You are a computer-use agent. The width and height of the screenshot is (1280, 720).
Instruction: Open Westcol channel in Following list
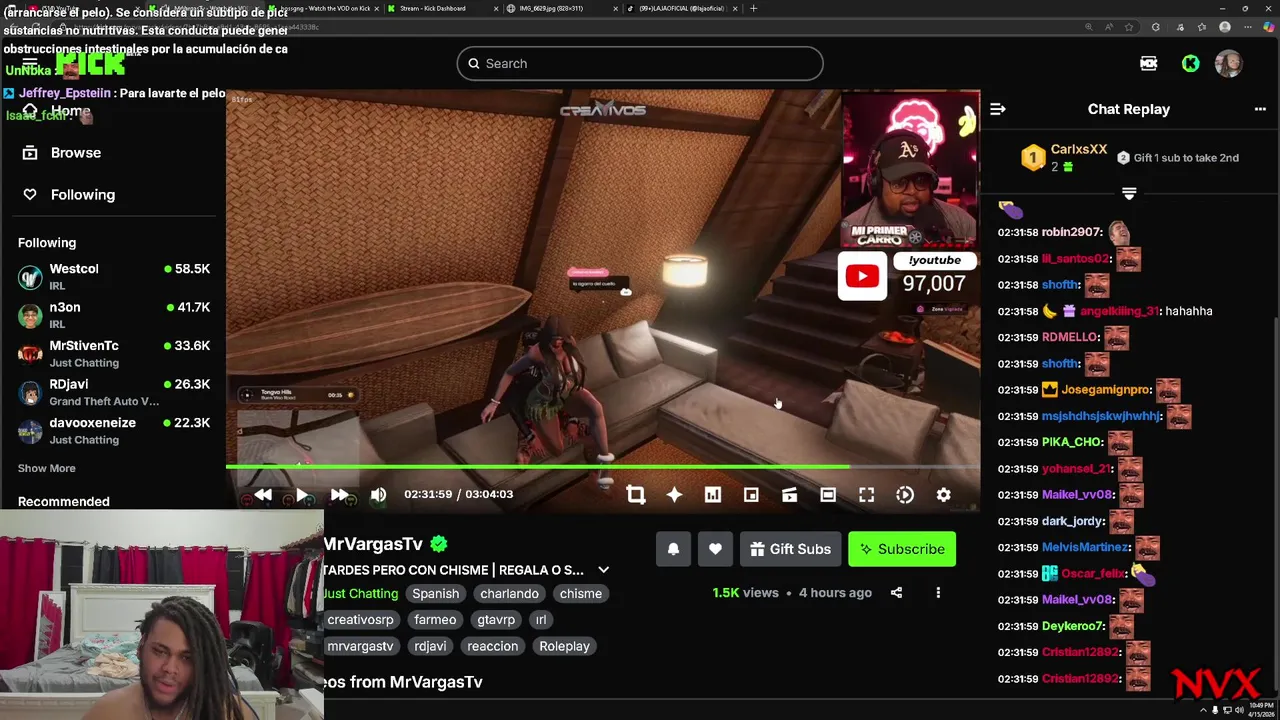[114, 276]
